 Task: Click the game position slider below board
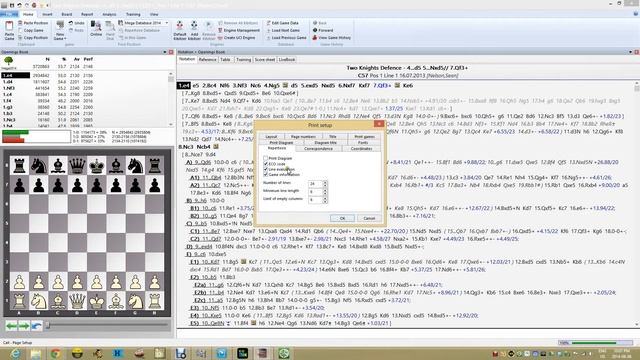click(107, 325)
